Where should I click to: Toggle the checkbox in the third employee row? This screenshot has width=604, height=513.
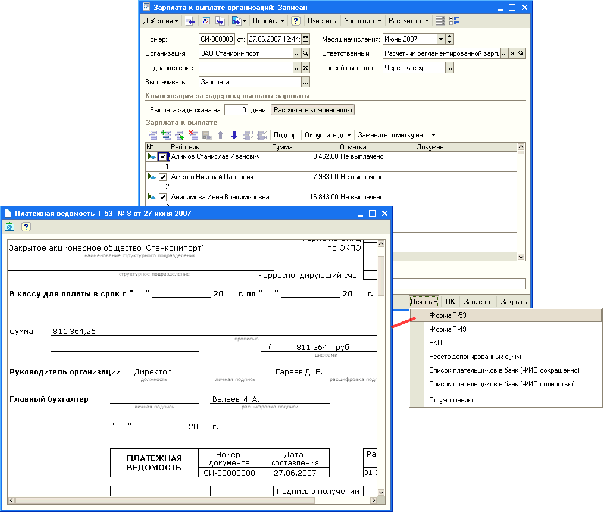[163, 197]
